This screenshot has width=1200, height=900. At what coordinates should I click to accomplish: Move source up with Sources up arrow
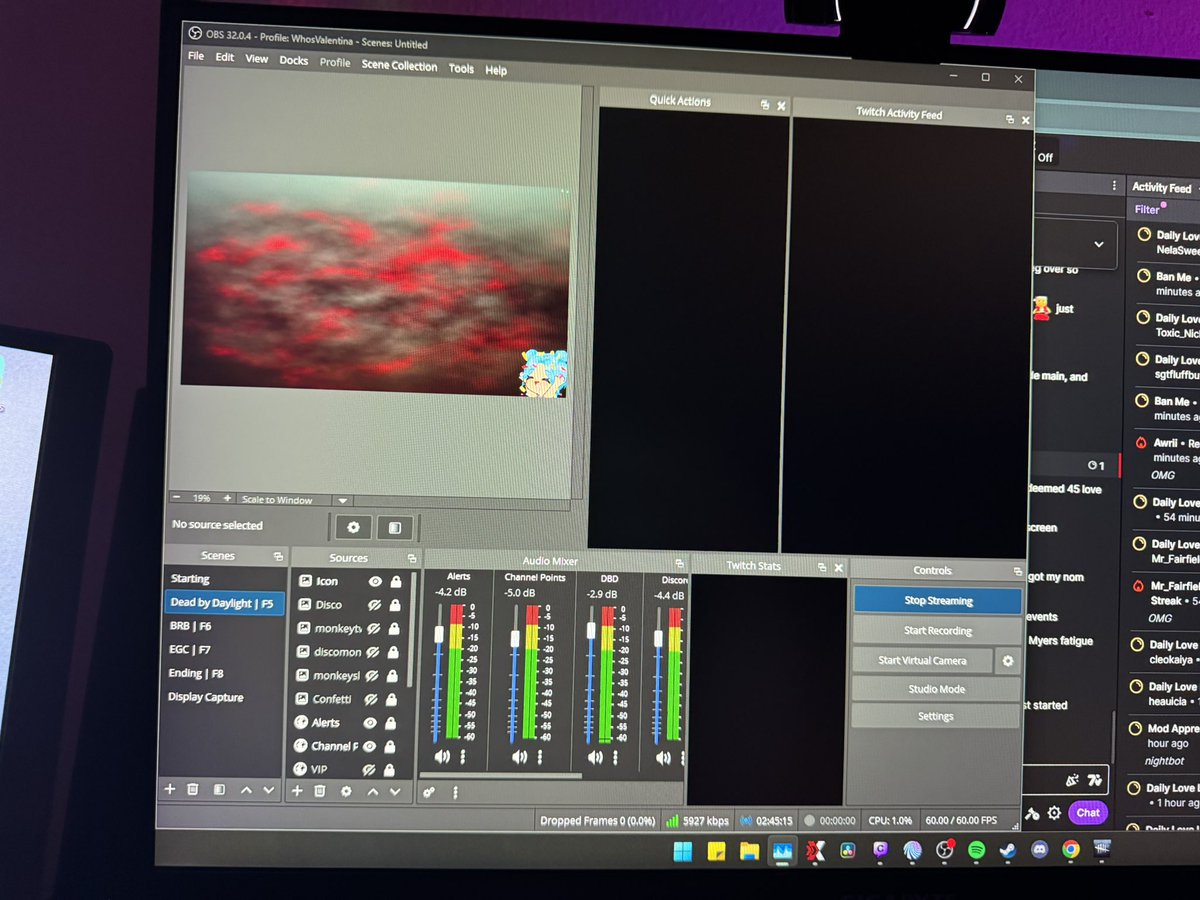click(x=373, y=791)
